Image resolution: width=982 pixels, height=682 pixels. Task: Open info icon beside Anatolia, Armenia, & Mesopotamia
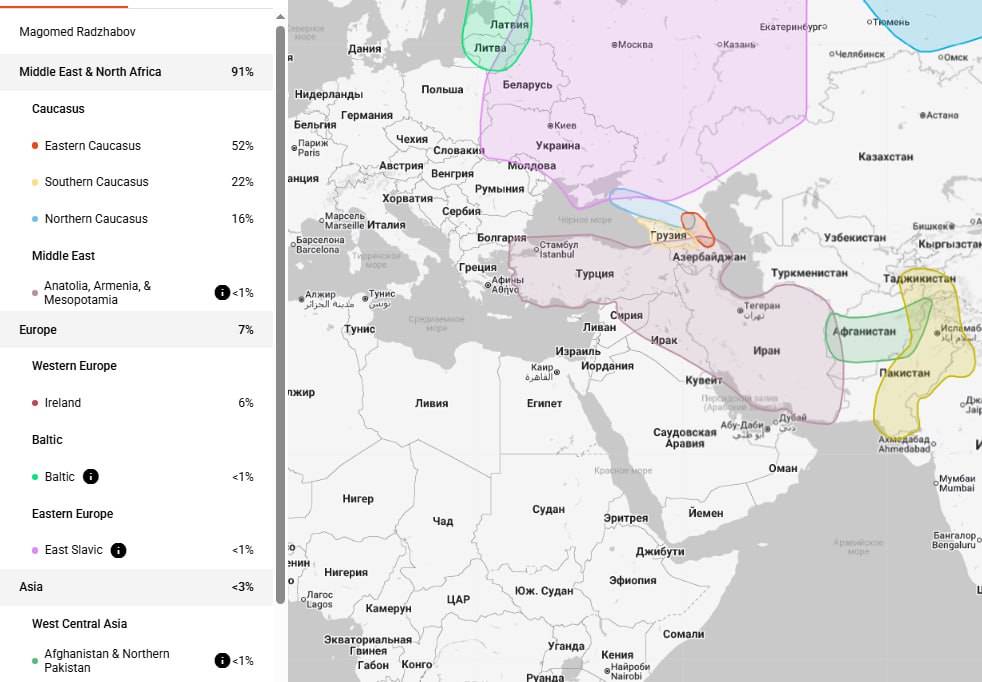222,292
